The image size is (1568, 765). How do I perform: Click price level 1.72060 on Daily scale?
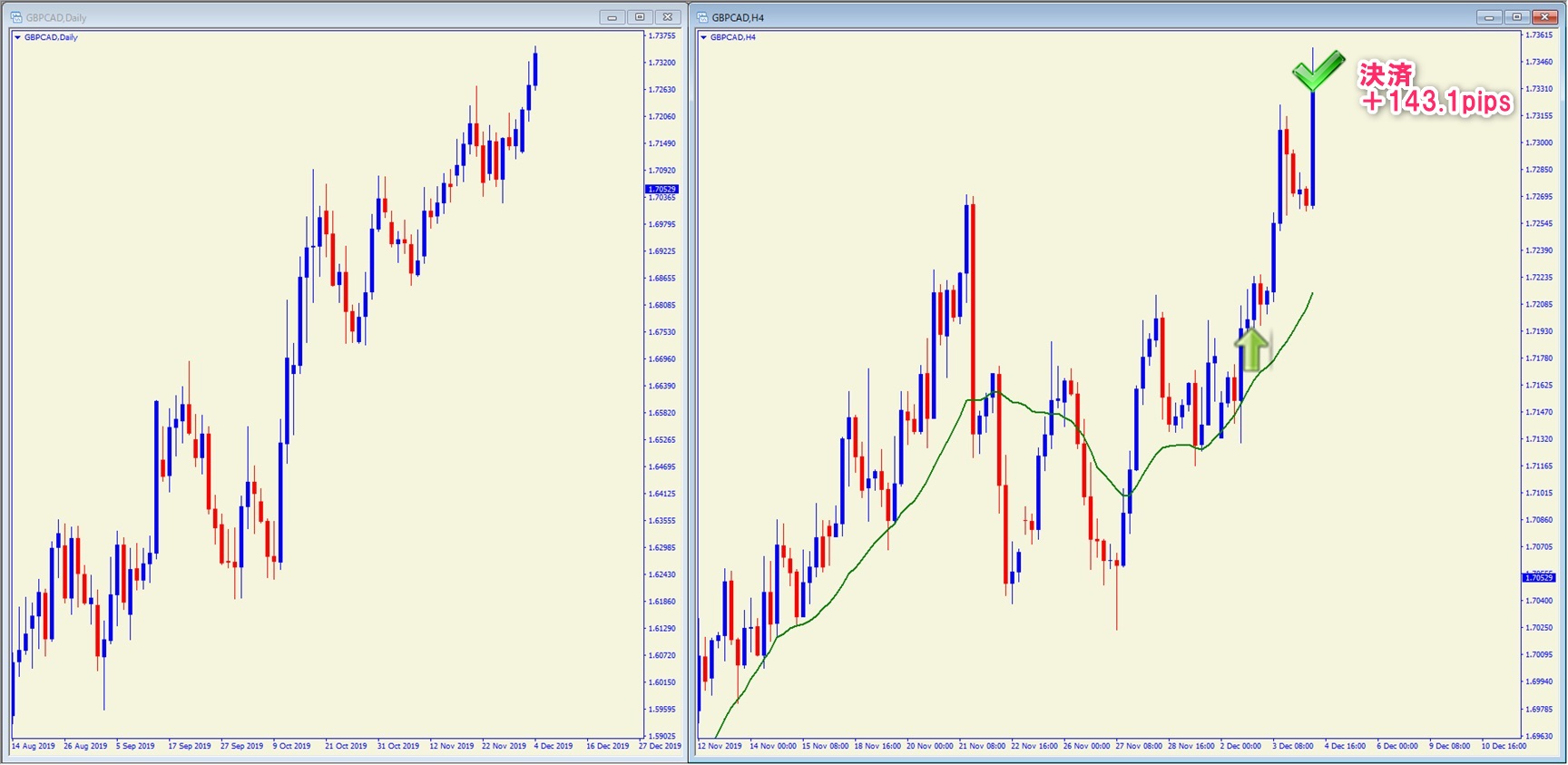662,116
